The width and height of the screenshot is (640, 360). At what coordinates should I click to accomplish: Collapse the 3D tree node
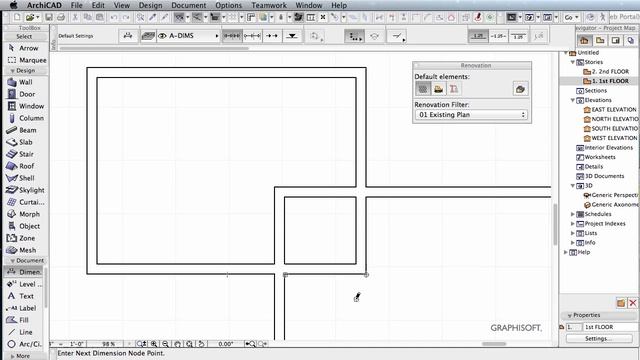tap(572, 186)
